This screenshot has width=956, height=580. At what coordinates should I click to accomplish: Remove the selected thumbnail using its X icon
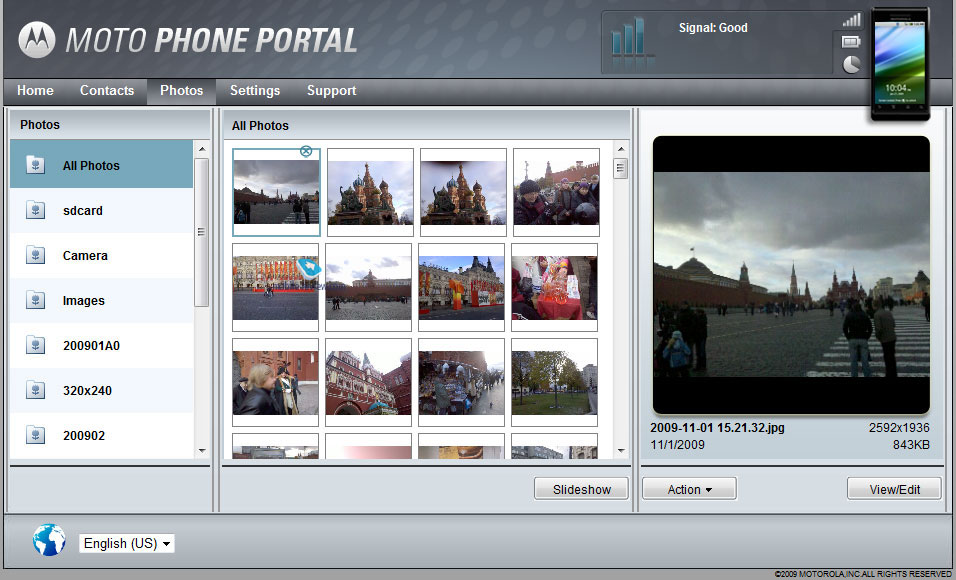tap(306, 151)
